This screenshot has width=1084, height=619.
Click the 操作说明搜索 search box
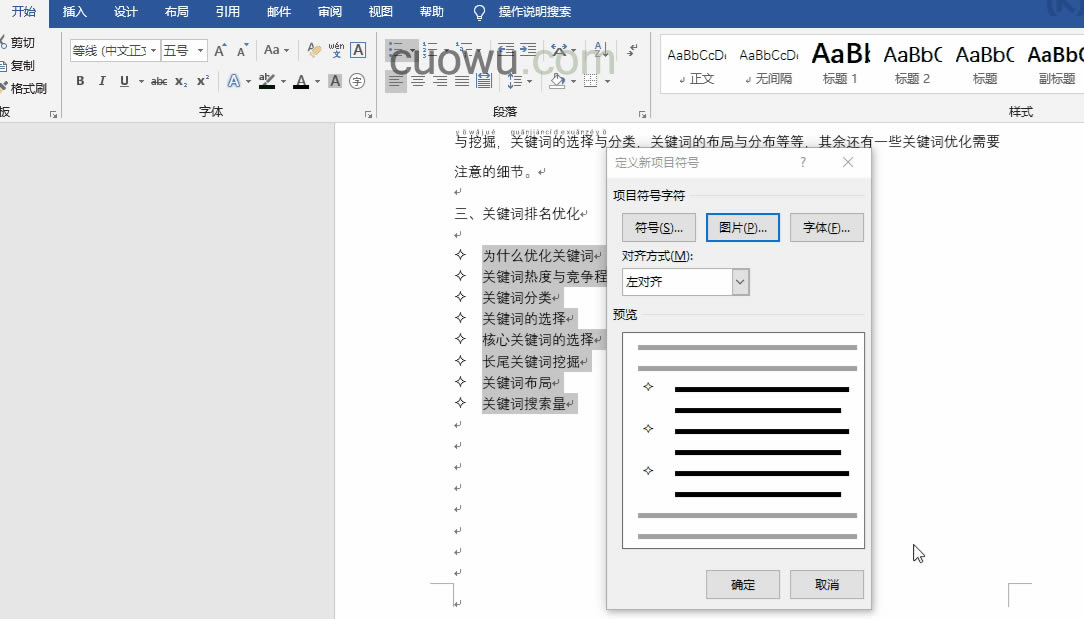(x=534, y=12)
